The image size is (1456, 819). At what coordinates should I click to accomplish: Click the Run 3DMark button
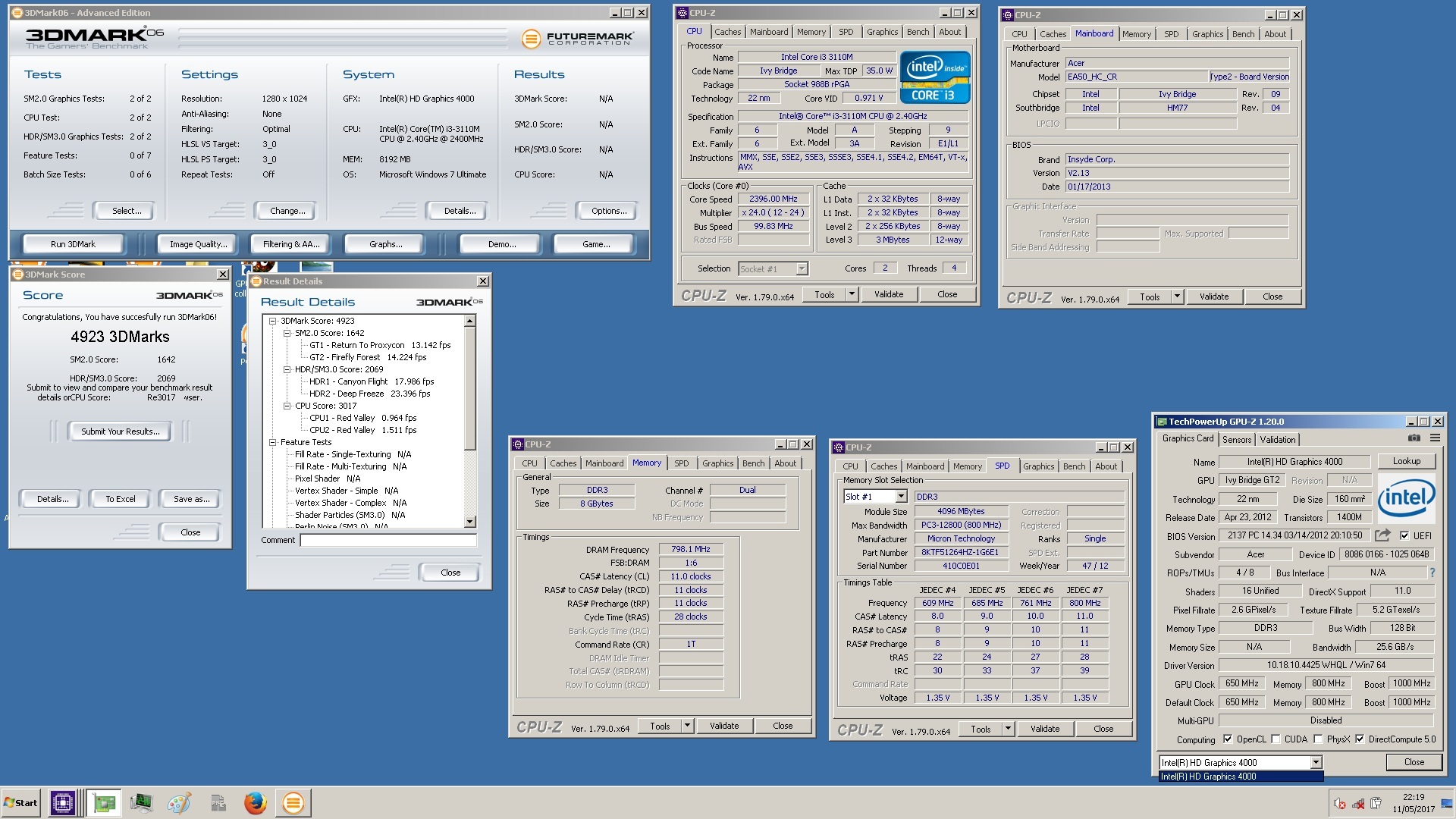pos(74,244)
